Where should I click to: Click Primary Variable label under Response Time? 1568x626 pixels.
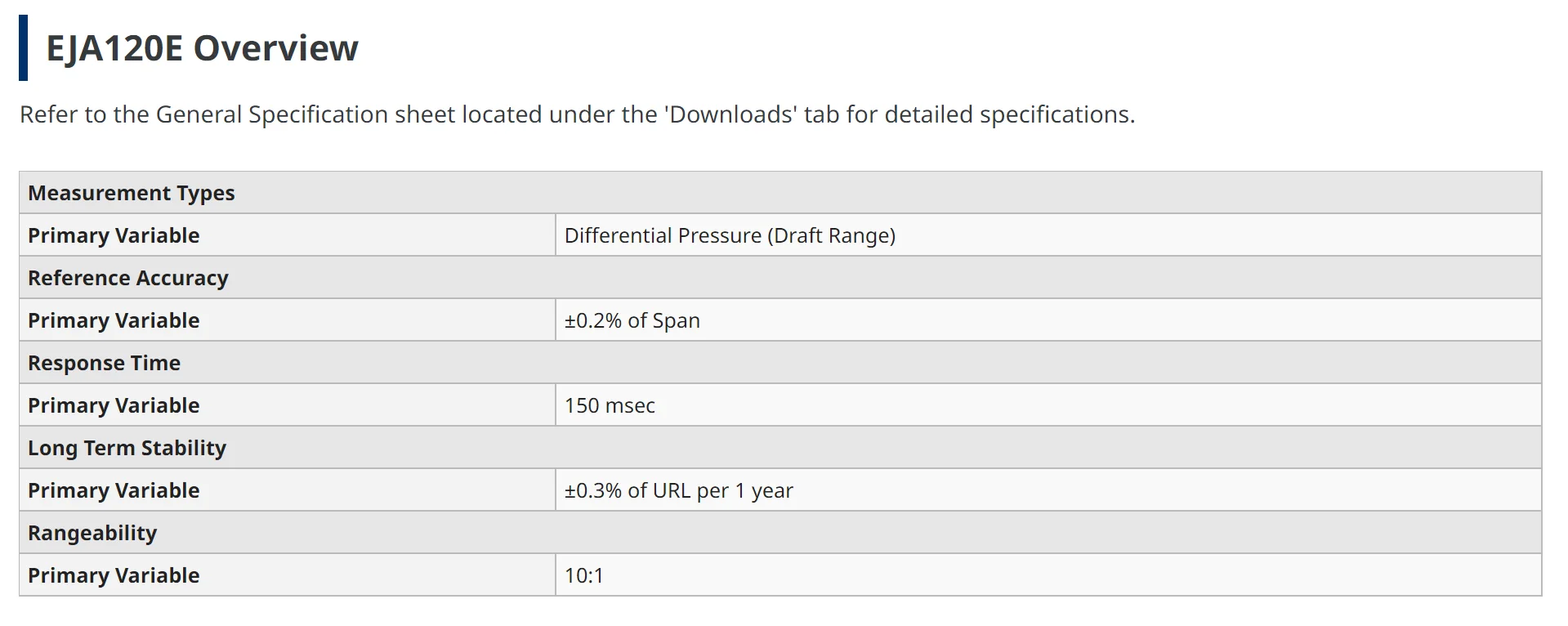(114, 405)
